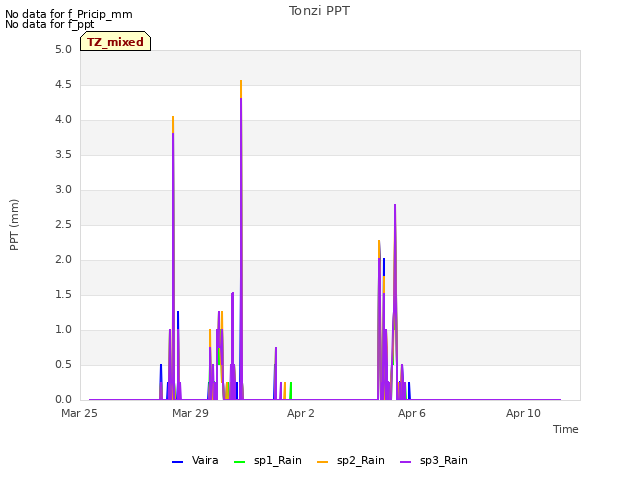Click the 'No data for f_ppt' message
Viewport: 640px width, 480px height.
click(49, 24)
